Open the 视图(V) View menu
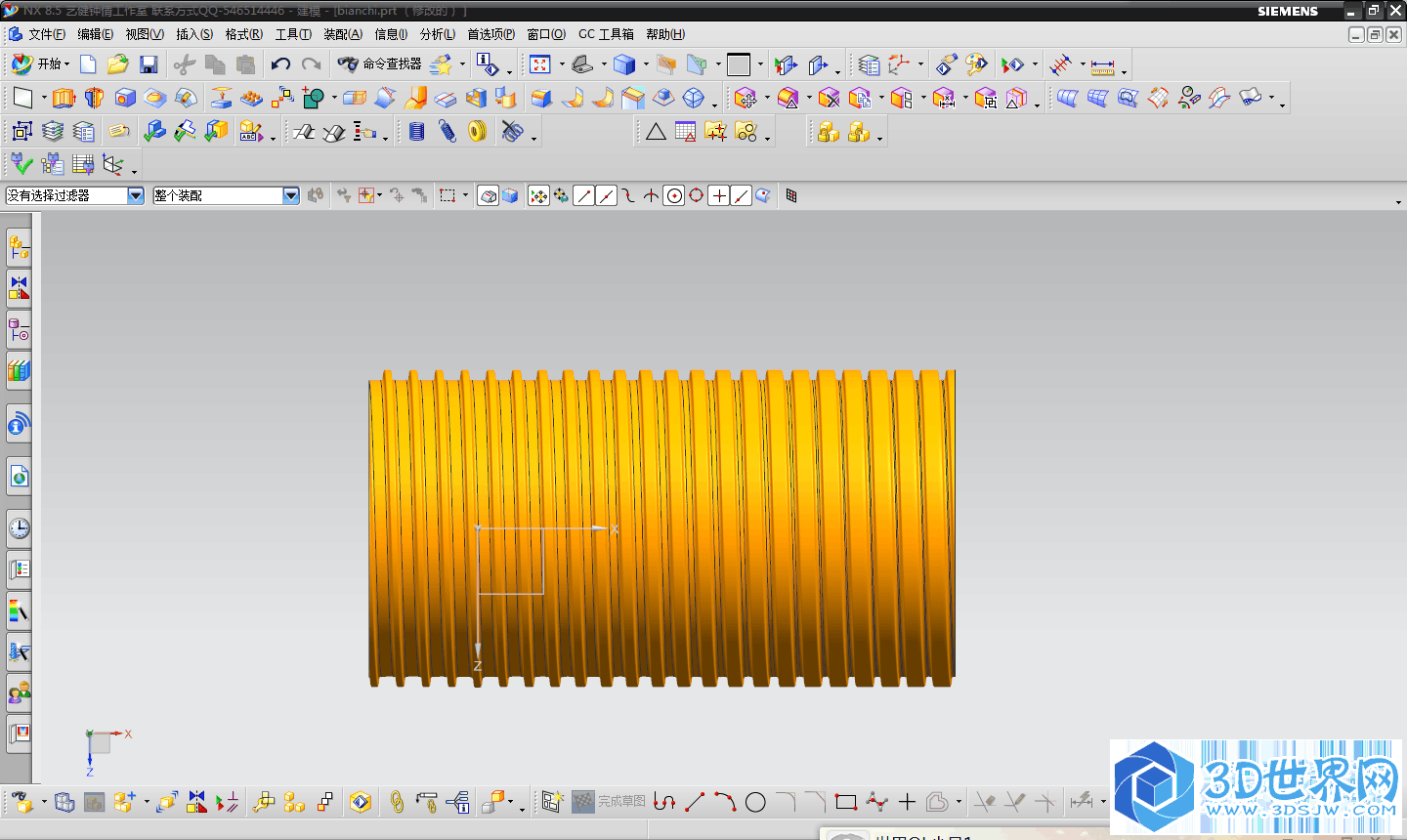This screenshot has width=1407, height=840. pos(145,34)
